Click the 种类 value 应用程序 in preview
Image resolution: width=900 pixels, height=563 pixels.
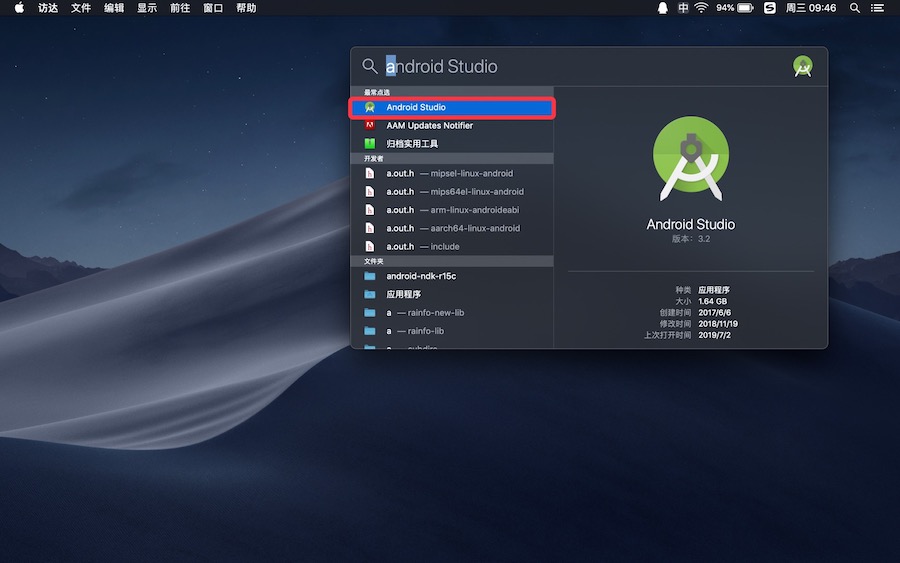tap(713, 290)
